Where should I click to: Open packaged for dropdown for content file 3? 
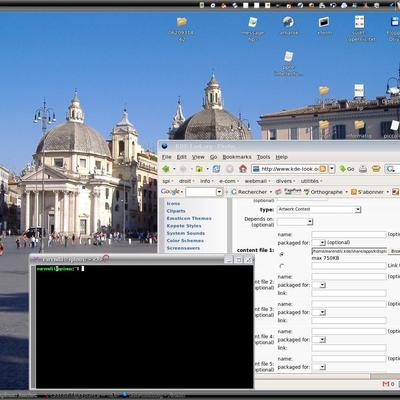point(319,312)
